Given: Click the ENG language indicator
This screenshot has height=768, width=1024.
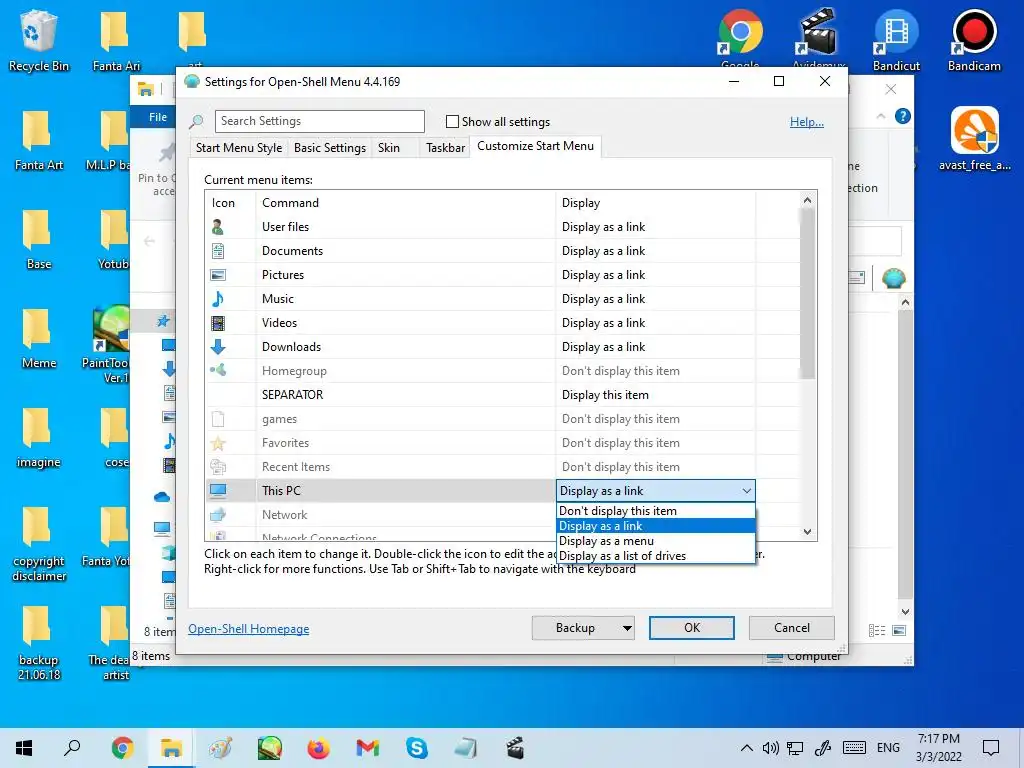Looking at the screenshot, I should (888, 748).
